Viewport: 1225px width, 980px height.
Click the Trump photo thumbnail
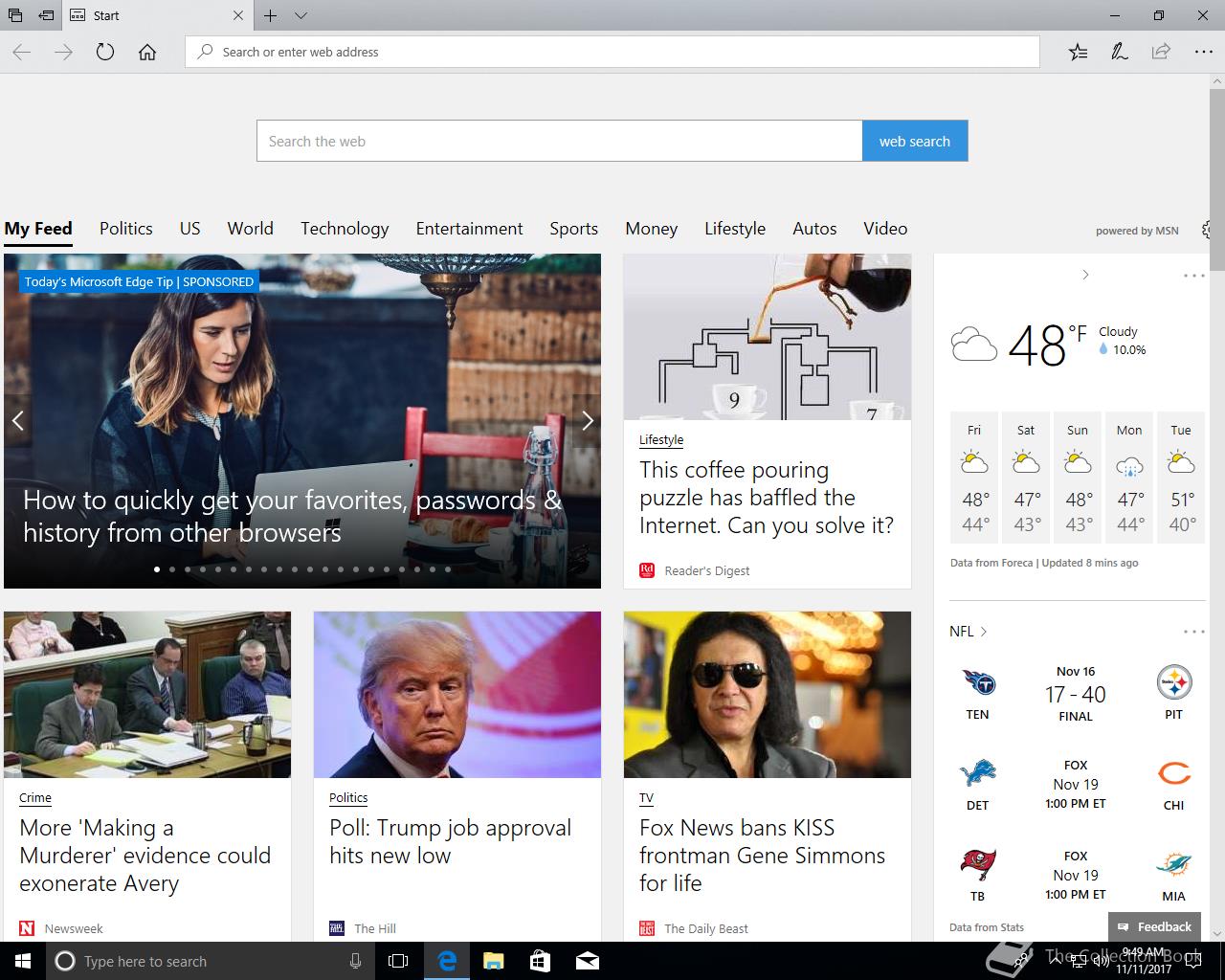(x=457, y=695)
